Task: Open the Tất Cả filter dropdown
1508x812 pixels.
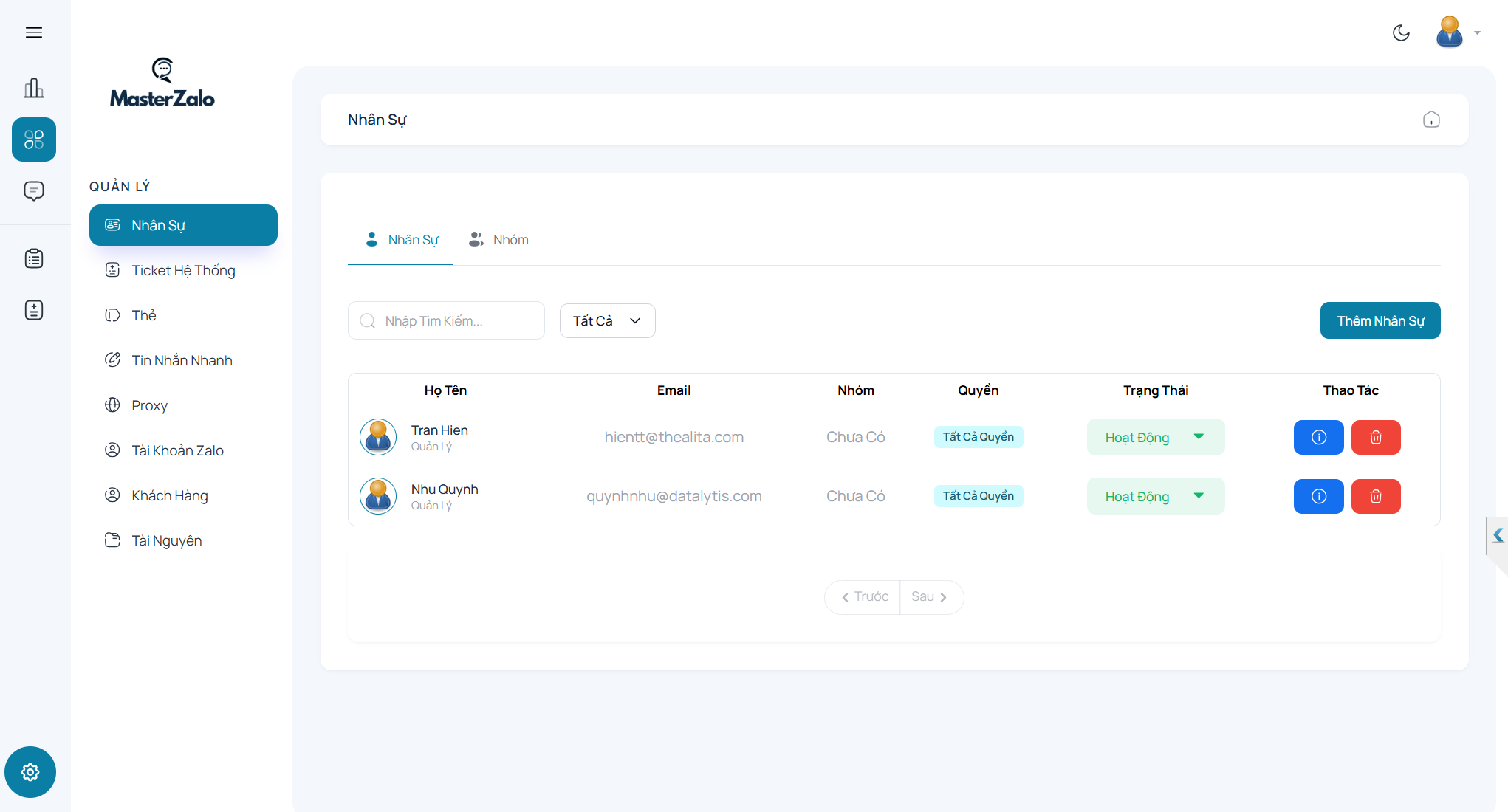Action: pyautogui.click(x=607, y=320)
